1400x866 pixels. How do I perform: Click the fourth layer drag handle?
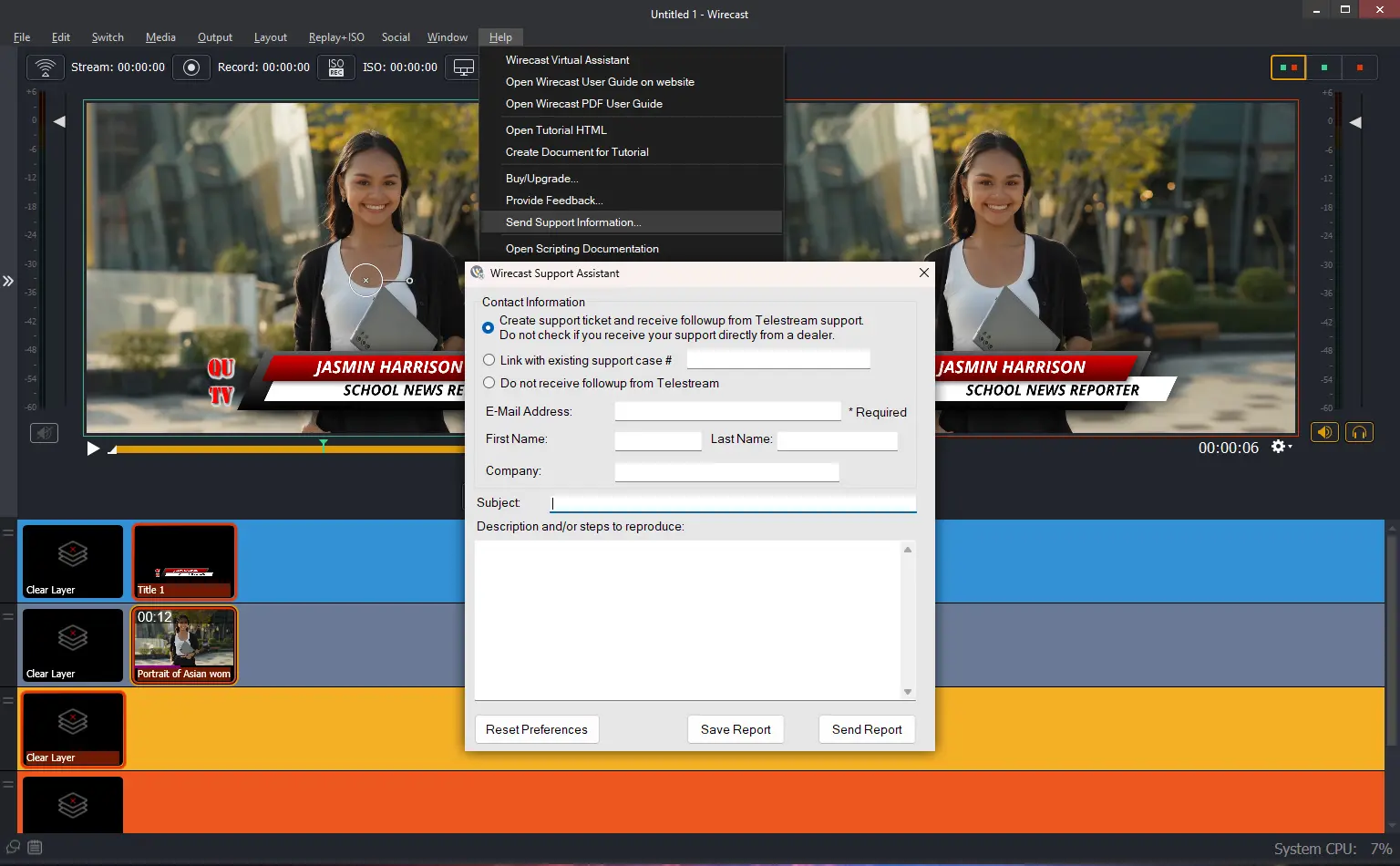click(x=8, y=784)
